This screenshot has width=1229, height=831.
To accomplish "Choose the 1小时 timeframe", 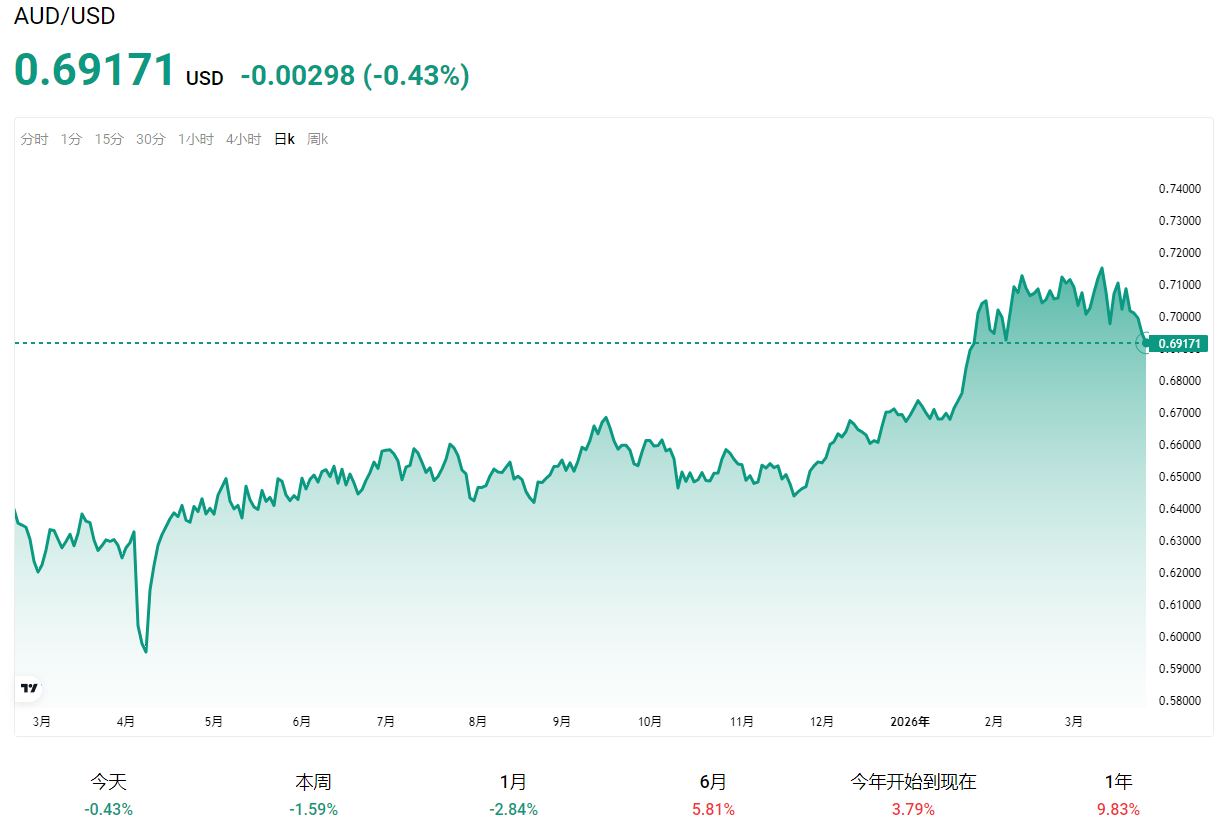I will (196, 140).
